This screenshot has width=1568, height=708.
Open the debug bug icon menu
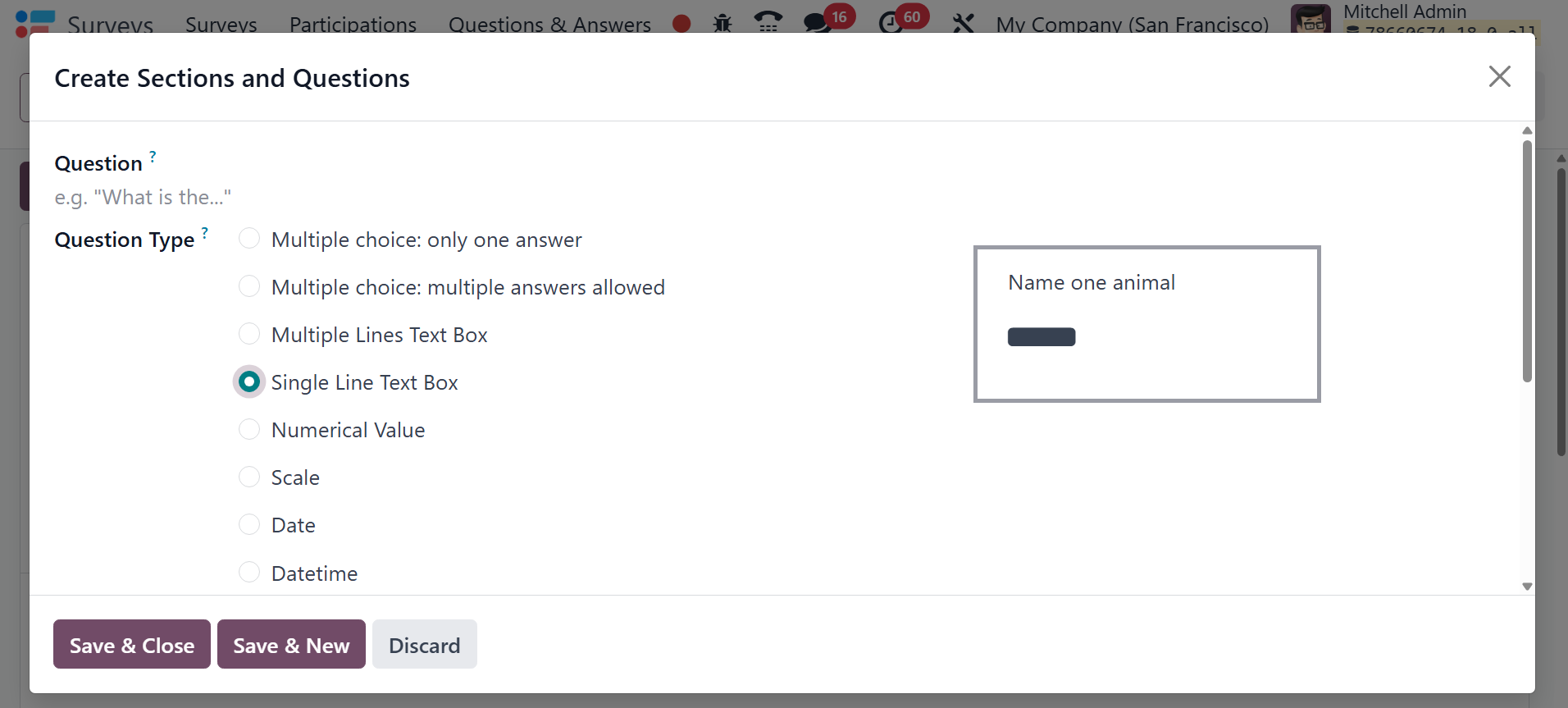(722, 23)
